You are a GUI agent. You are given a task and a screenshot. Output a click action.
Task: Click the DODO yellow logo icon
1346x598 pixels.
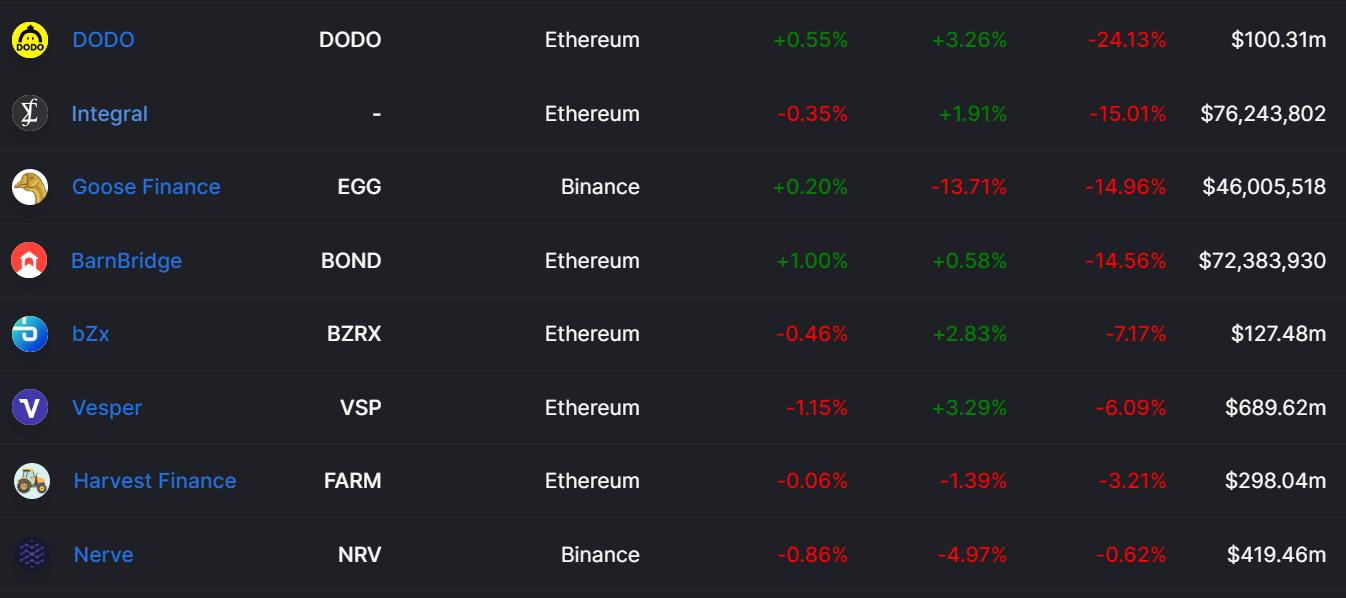(x=30, y=40)
